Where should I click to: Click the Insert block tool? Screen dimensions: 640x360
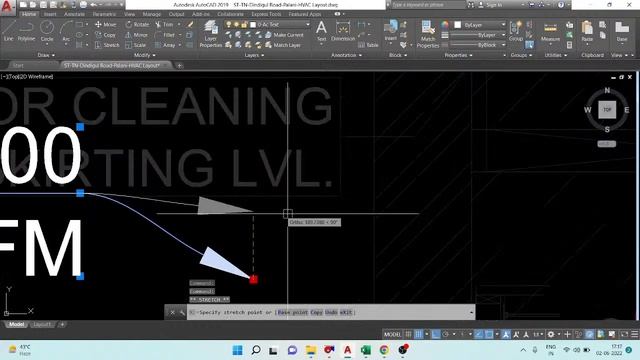(391, 31)
